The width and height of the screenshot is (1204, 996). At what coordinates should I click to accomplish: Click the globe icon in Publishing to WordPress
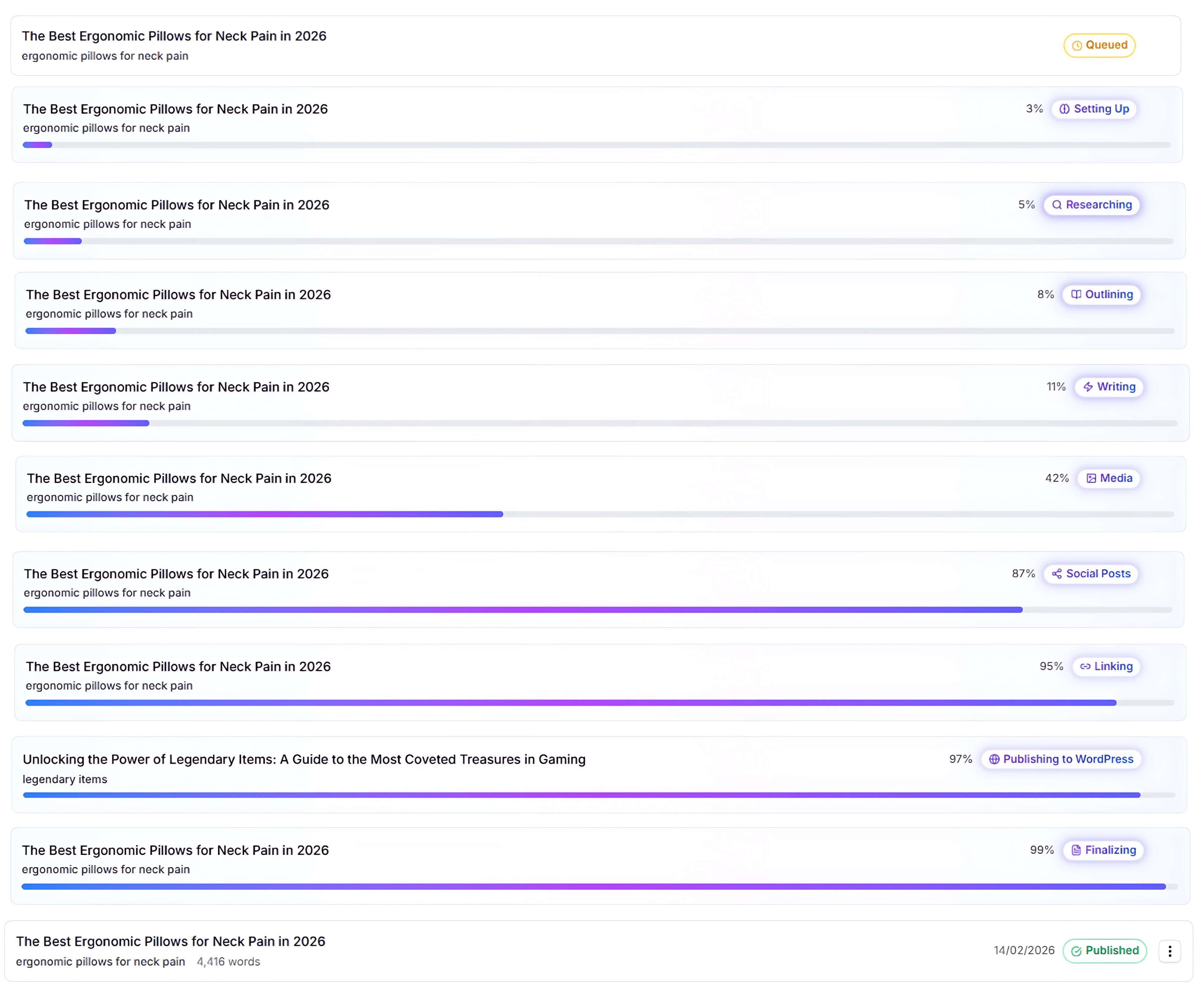[x=994, y=759]
